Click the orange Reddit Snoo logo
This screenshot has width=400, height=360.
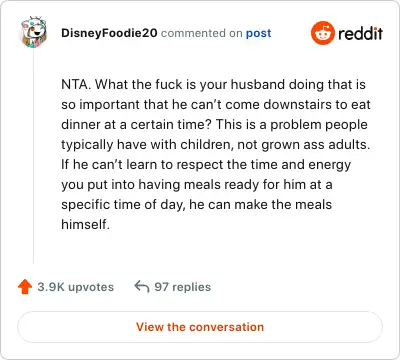[322, 33]
